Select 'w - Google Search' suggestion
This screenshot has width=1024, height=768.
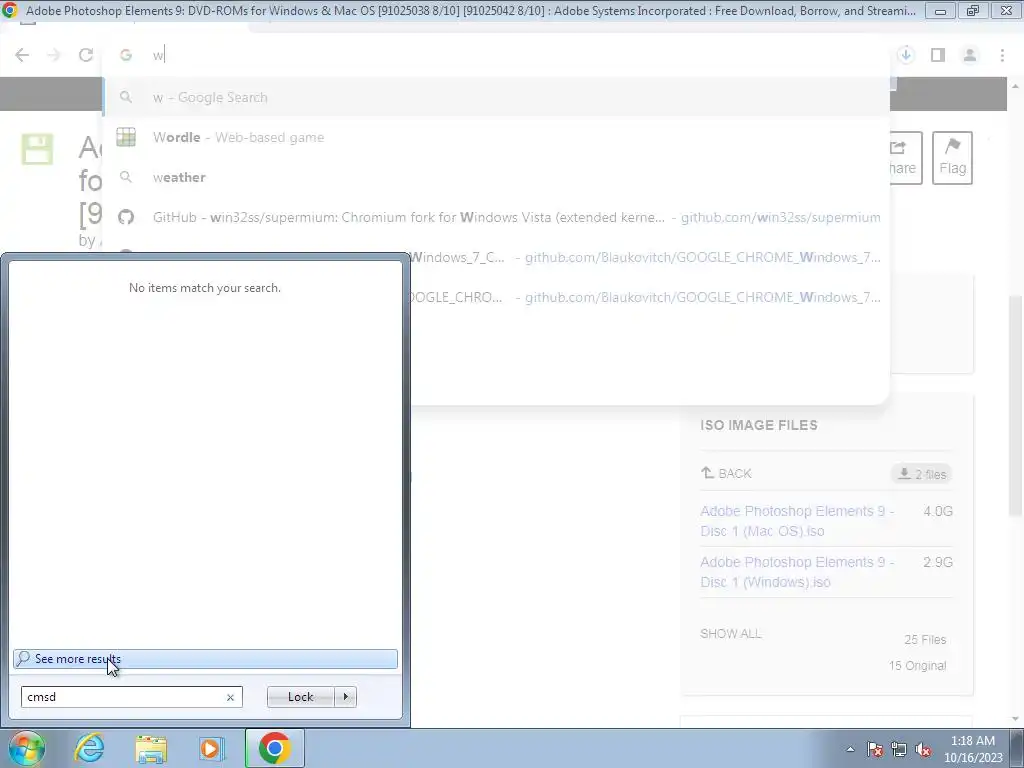click(x=496, y=97)
